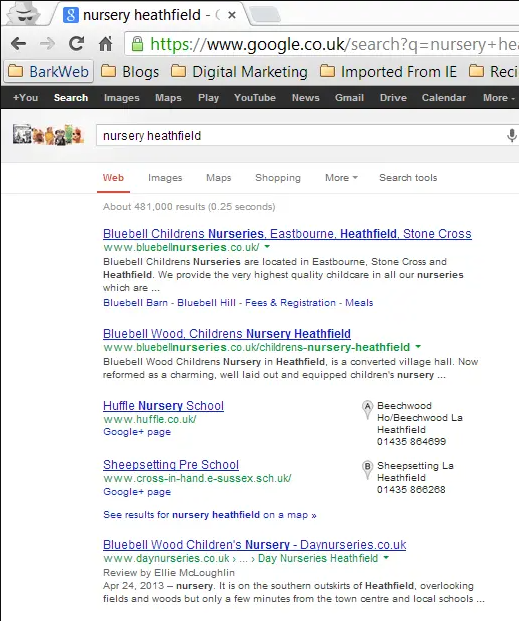This screenshot has width=519, height=621.
Task: Close the nursery heathfield browser tab
Action: (232, 15)
